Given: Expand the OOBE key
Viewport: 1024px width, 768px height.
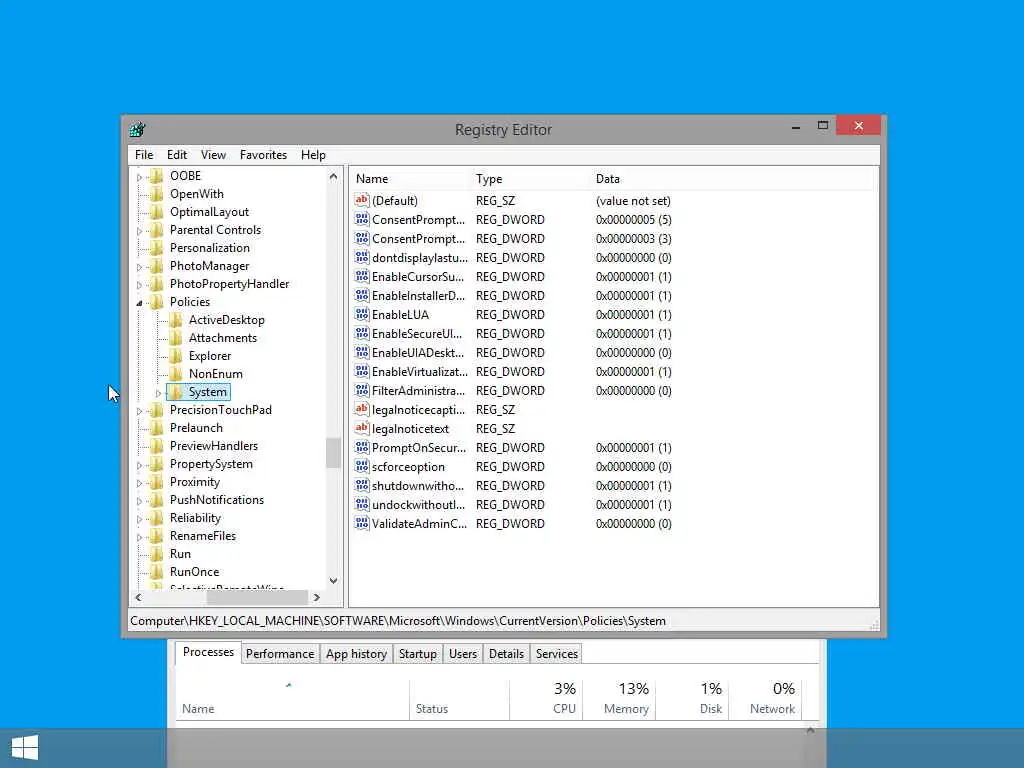Looking at the screenshot, I should click(139, 177).
